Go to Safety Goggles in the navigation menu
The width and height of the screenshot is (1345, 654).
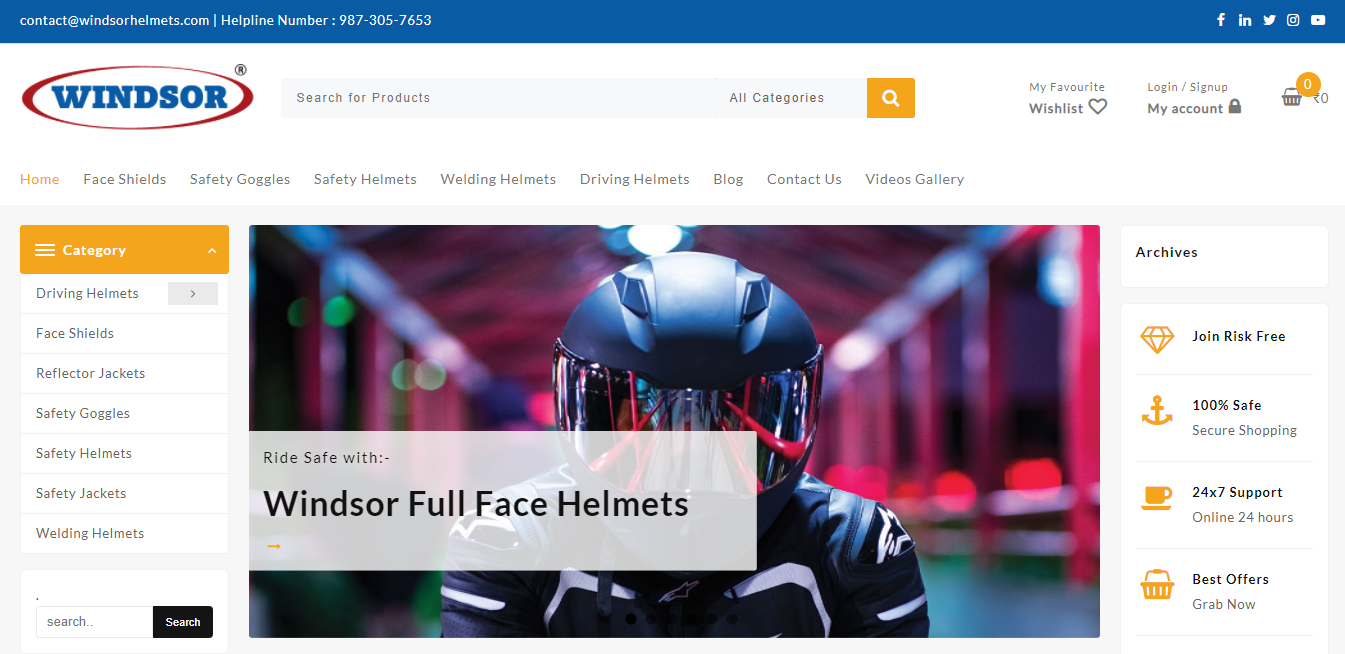point(240,179)
